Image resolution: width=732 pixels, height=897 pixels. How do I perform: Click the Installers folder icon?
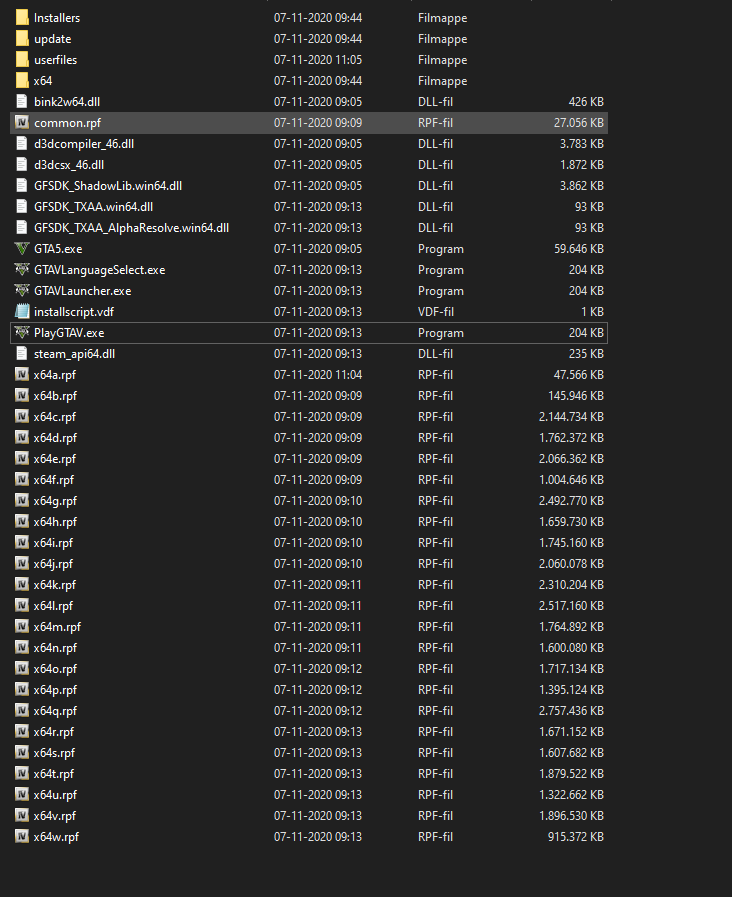point(22,18)
